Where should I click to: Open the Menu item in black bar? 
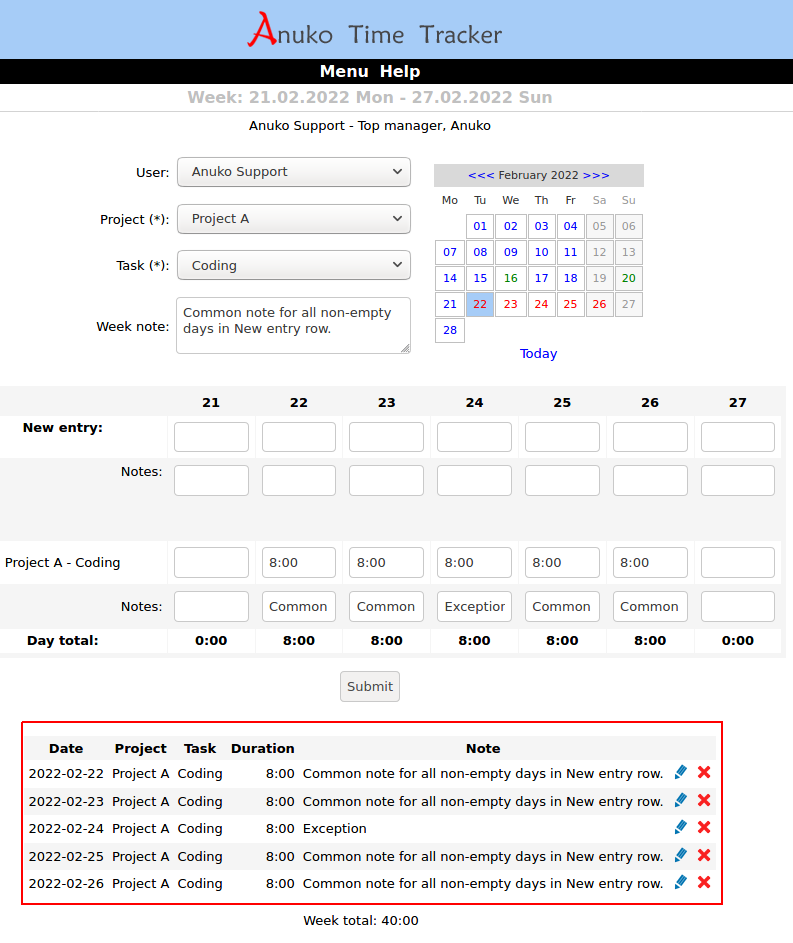[x=344, y=72]
